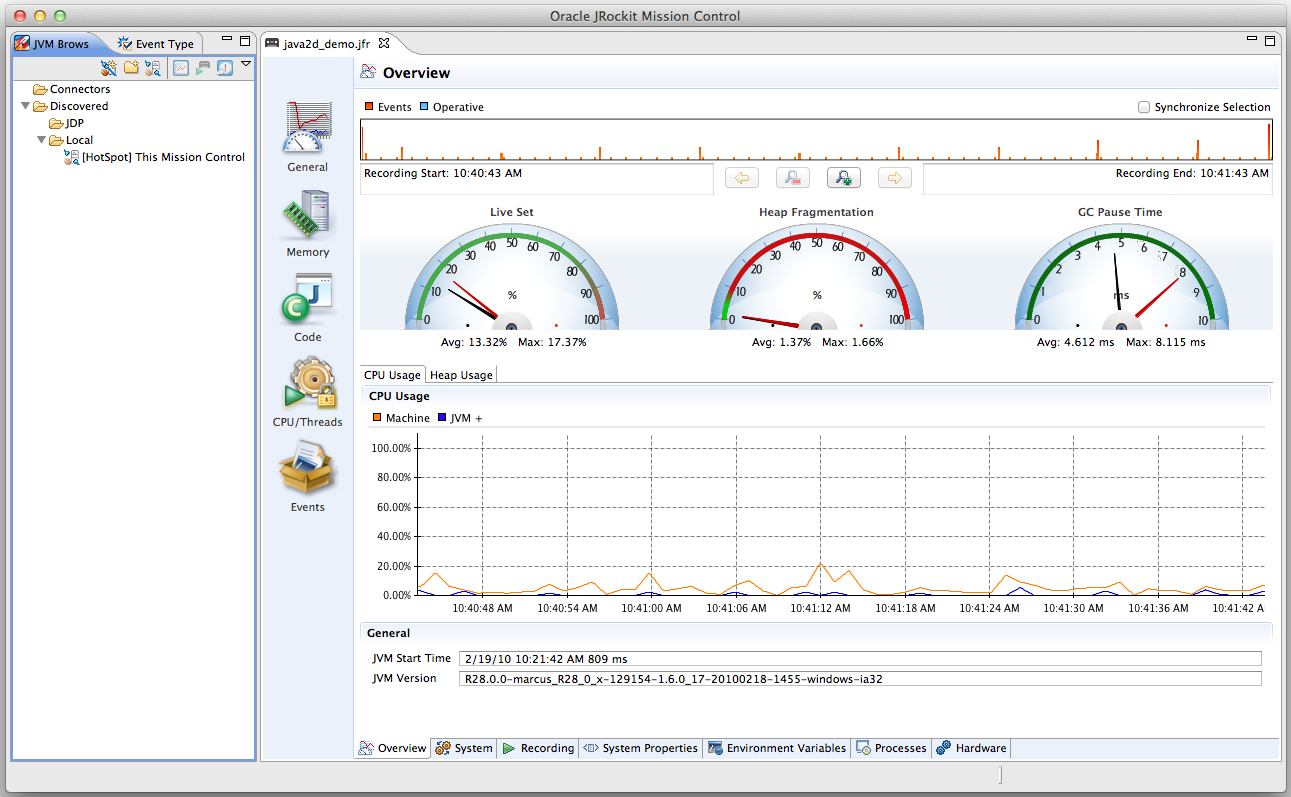Click the 10:41:12 AM axis label
Image resolution: width=1291 pixels, height=797 pixels.
[x=821, y=608]
